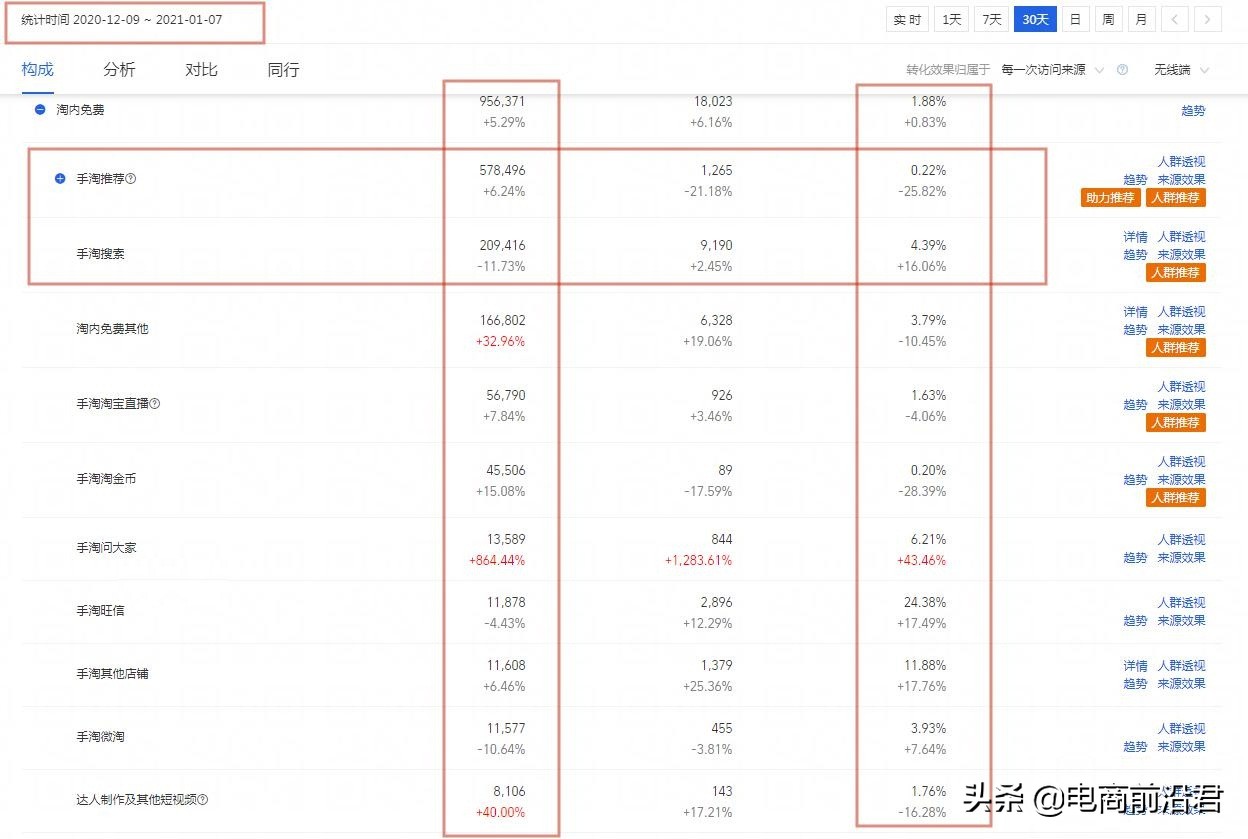Select the 7天 time range
Screen dimensions: 1248x839
point(992,20)
